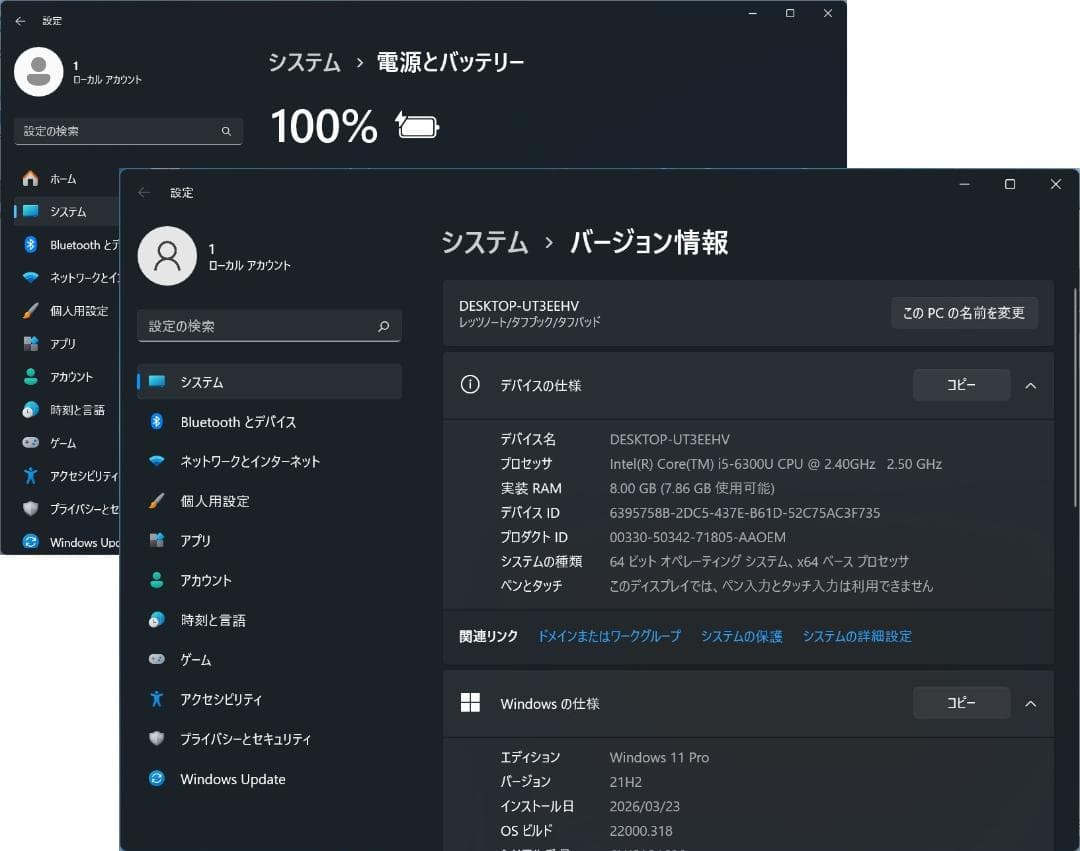Collapse the デバイスの仕様 section
1080x851 pixels.
pyautogui.click(x=1031, y=385)
